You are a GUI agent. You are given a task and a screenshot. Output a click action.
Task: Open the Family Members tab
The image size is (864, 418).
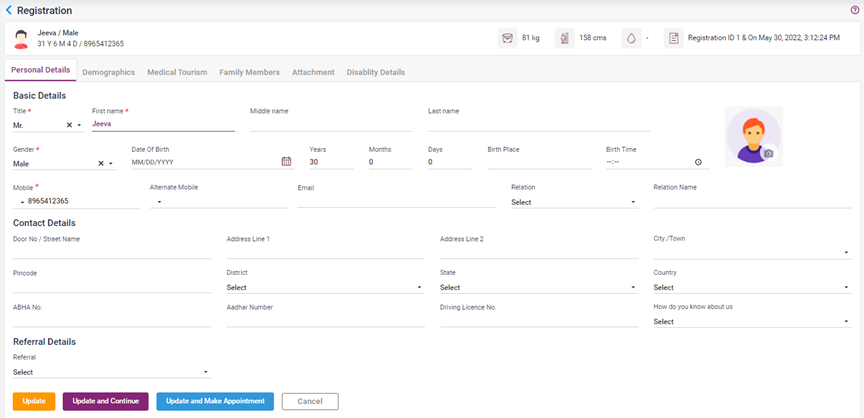click(249, 73)
